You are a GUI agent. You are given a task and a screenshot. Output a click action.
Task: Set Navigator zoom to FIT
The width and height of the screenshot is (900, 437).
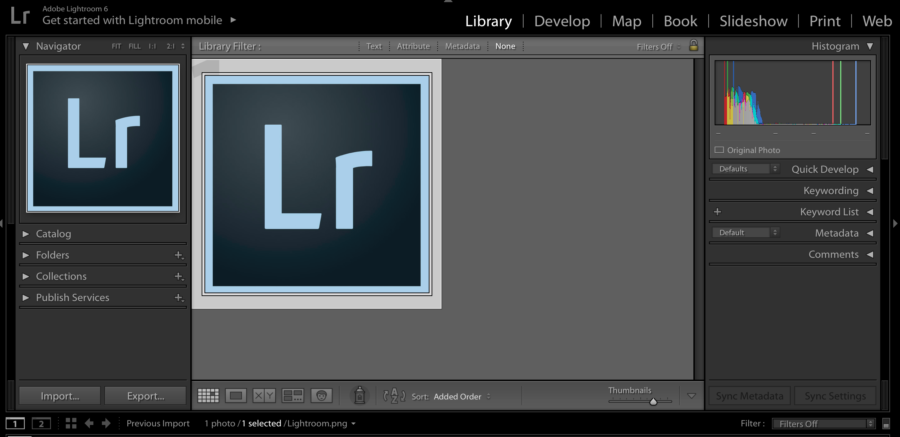[x=116, y=47]
